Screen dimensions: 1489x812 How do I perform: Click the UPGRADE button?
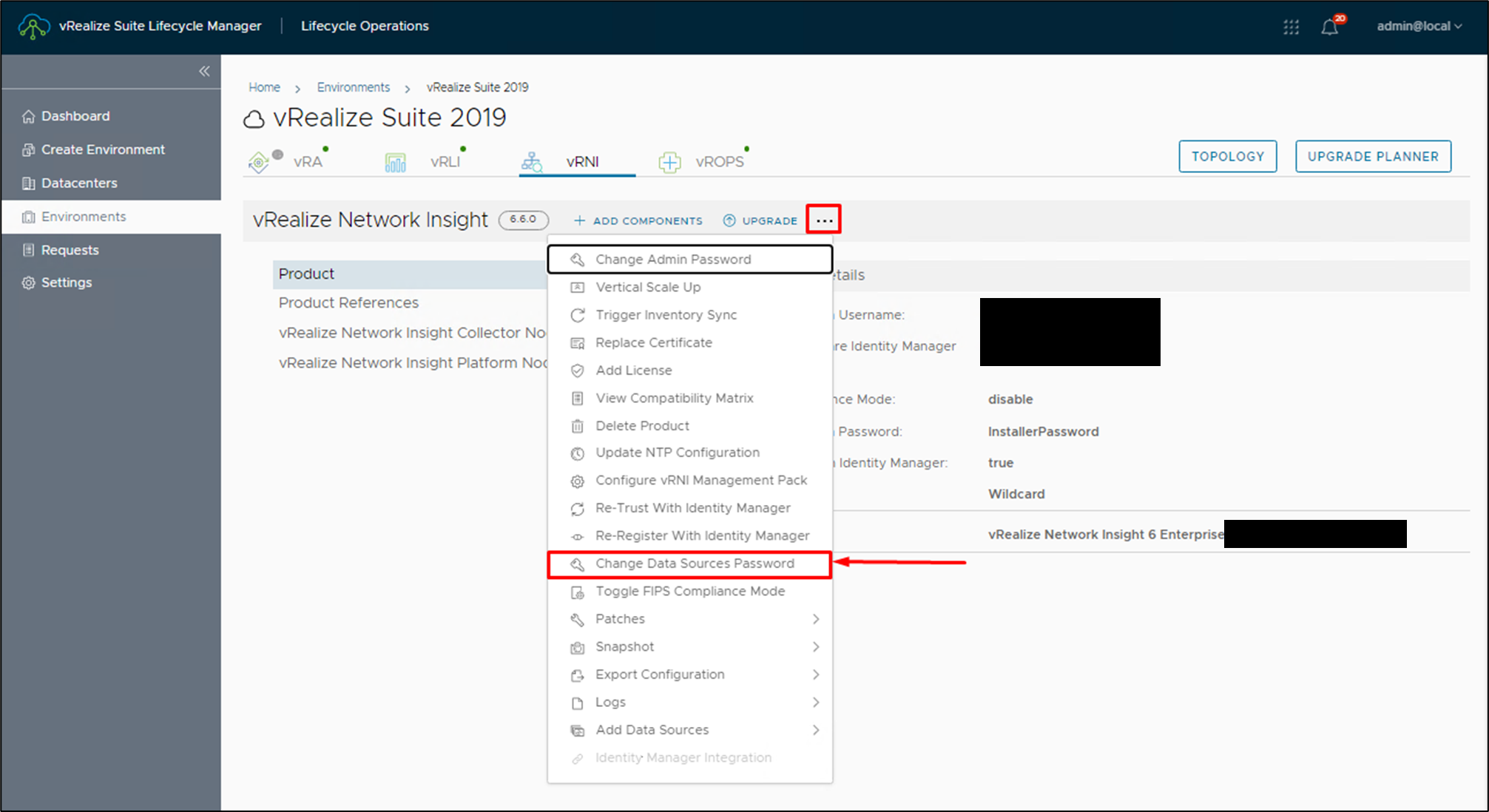click(x=760, y=220)
